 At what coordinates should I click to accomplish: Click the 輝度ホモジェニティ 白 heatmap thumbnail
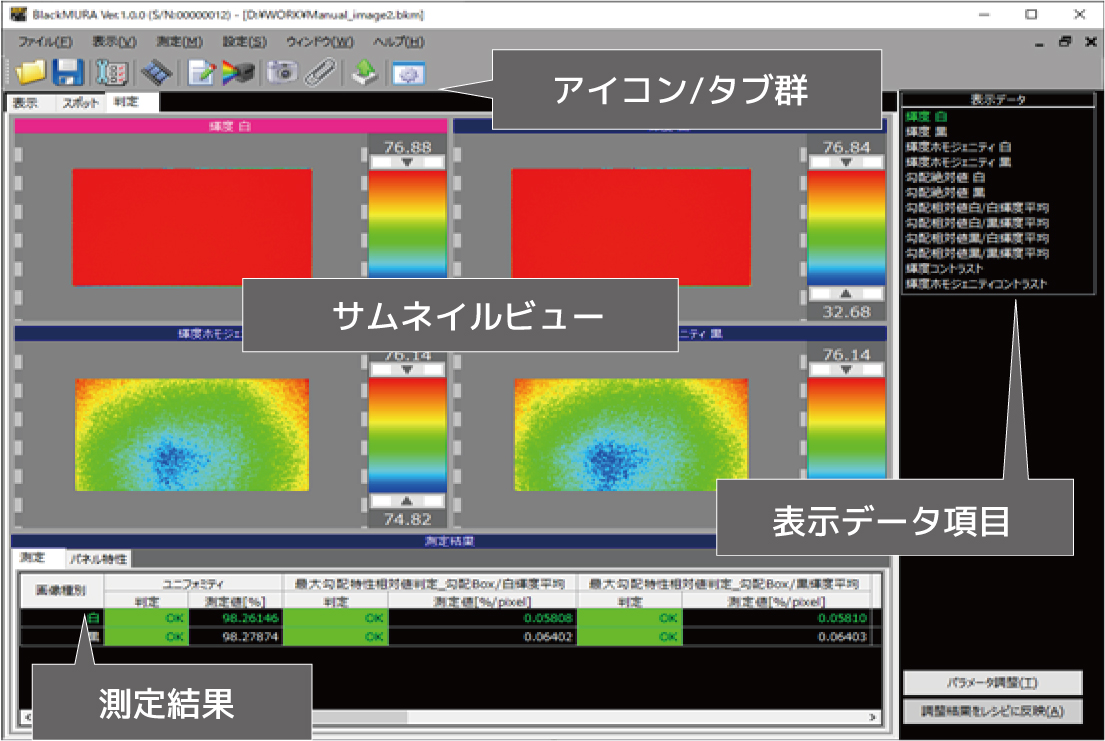tap(192, 435)
